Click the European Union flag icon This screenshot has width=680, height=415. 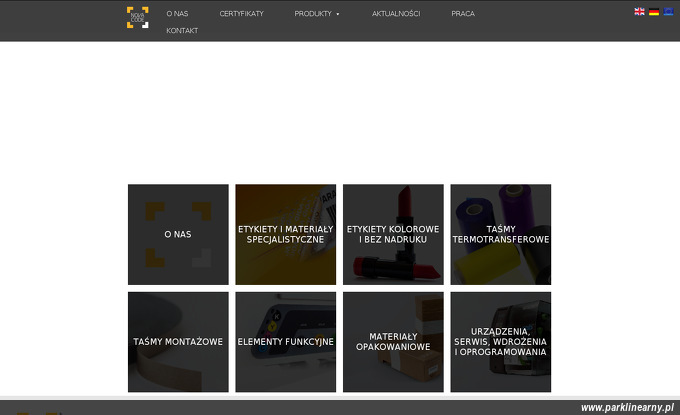[x=668, y=12]
